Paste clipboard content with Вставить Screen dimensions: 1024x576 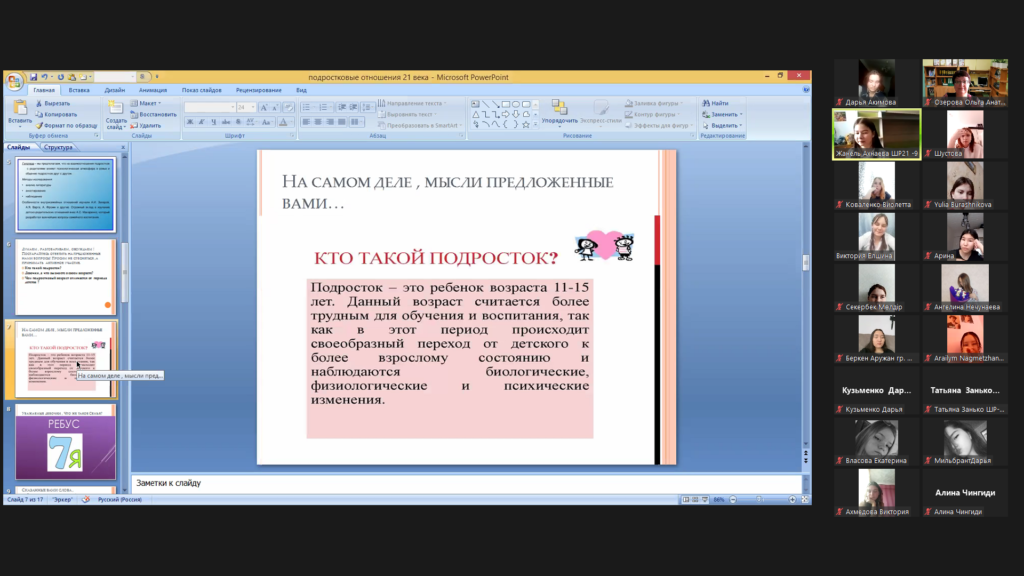[20, 112]
